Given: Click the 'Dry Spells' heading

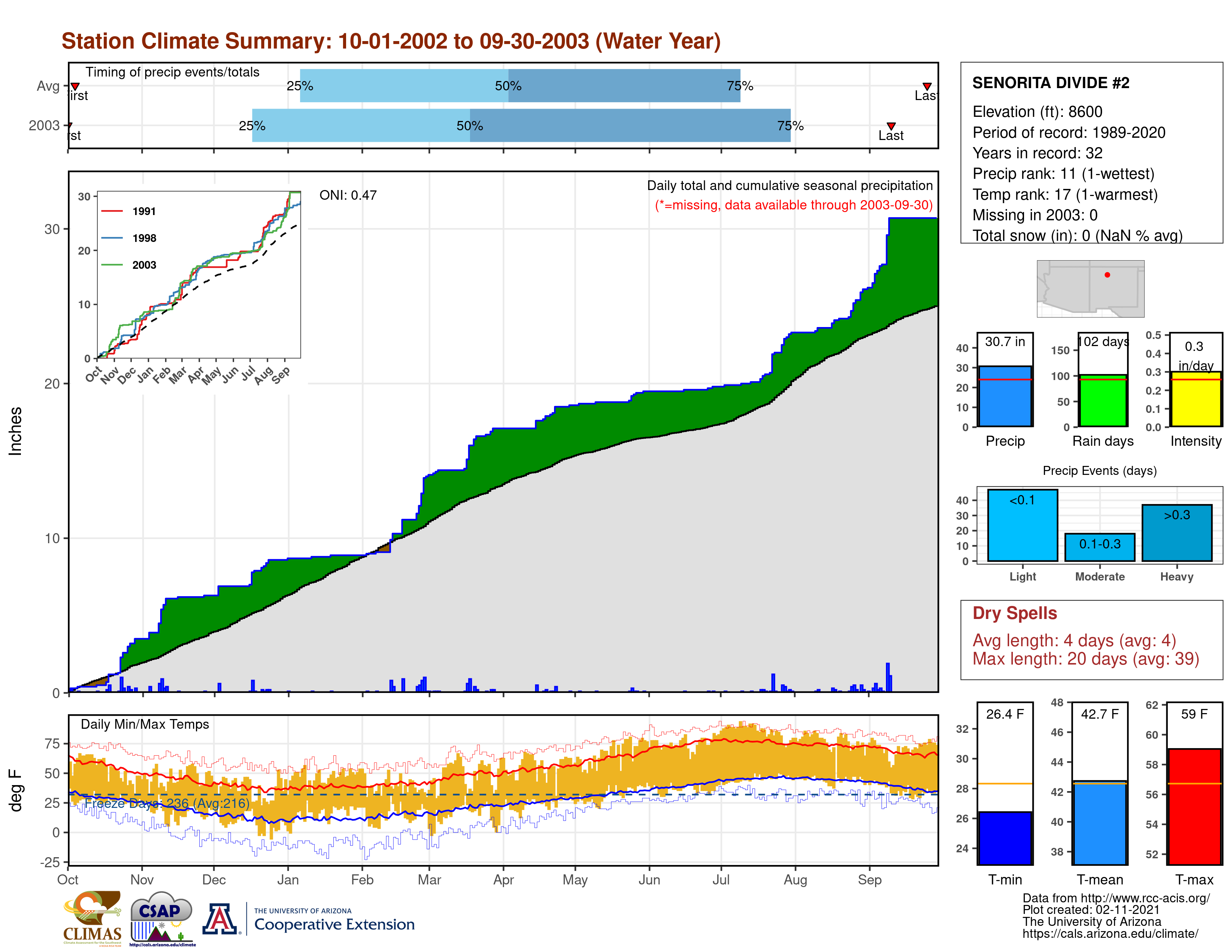Looking at the screenshot, I should [x=1014, y=613].
